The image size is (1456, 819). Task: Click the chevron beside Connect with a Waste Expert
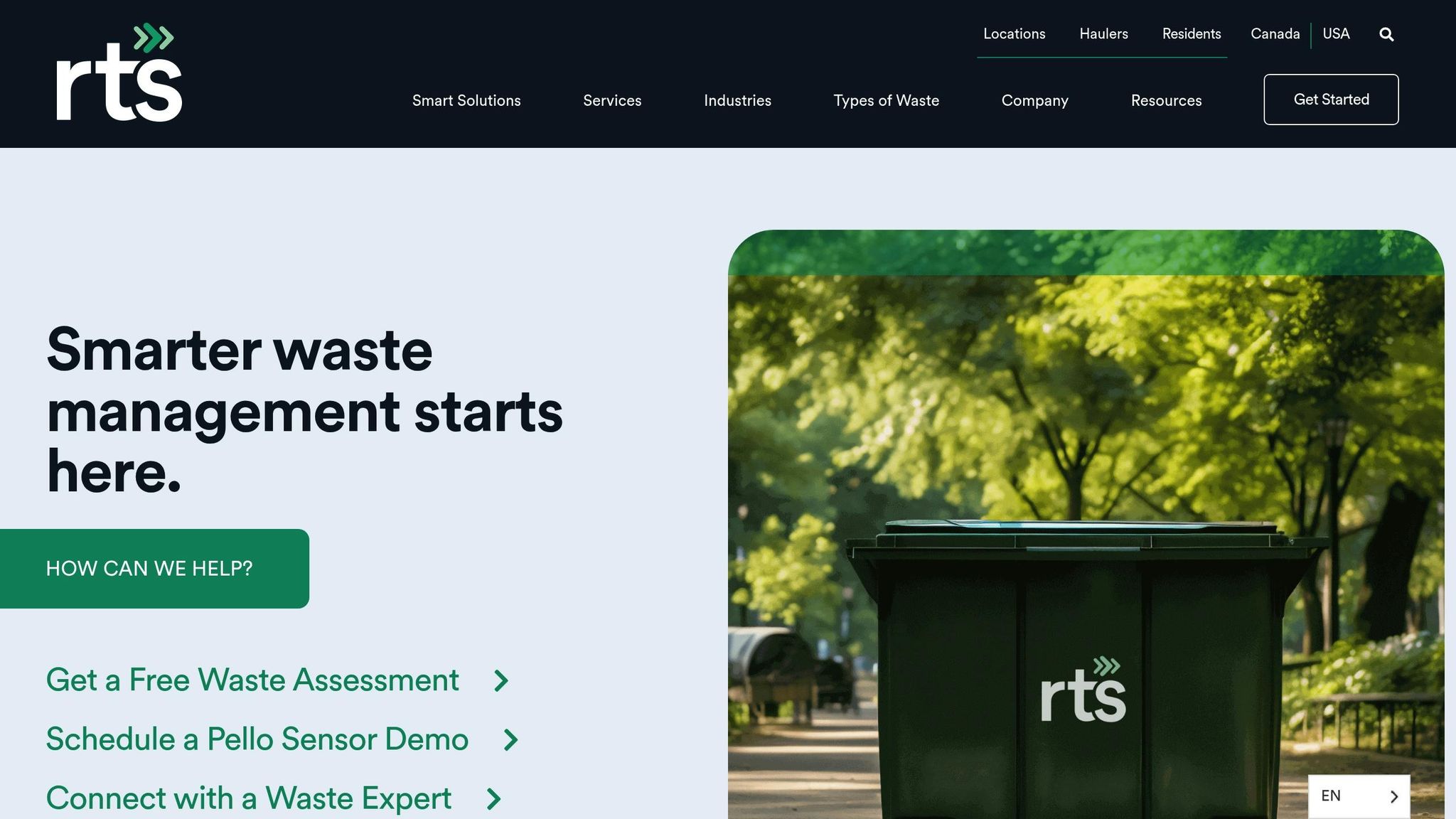coord(493,799)
